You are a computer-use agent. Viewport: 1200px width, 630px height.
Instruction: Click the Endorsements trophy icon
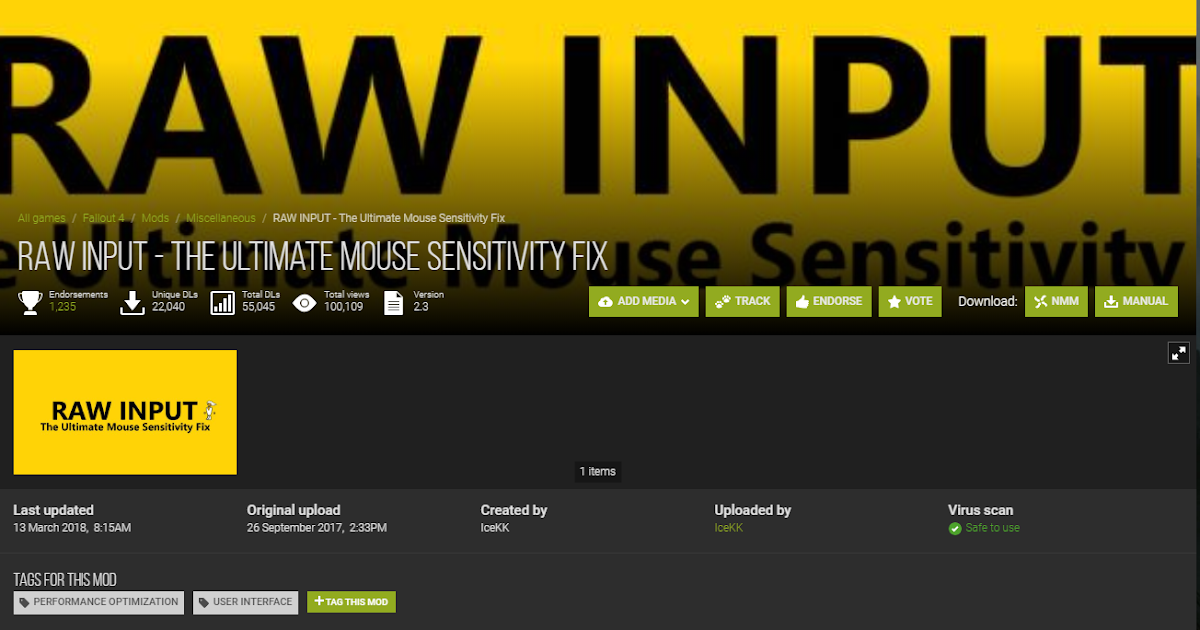coord(29,300)
